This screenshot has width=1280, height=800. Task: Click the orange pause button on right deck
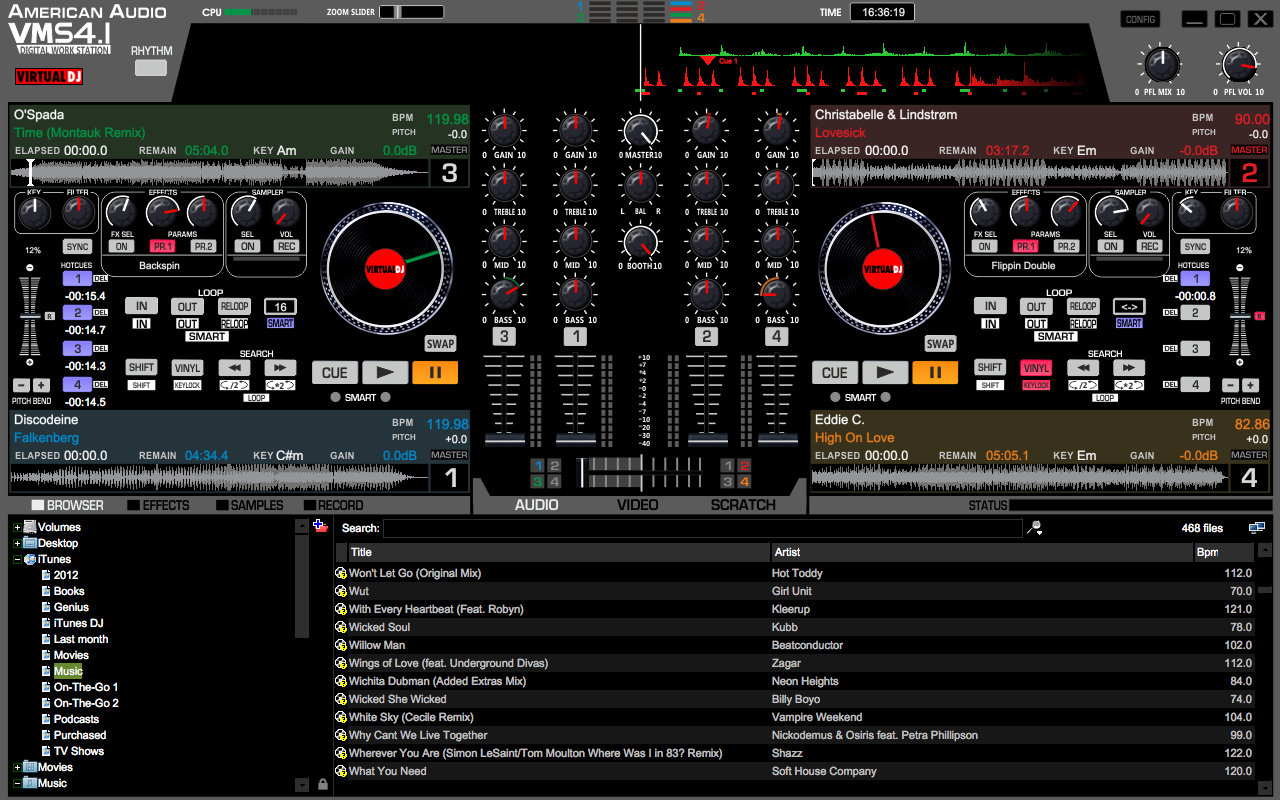point(935,373)
